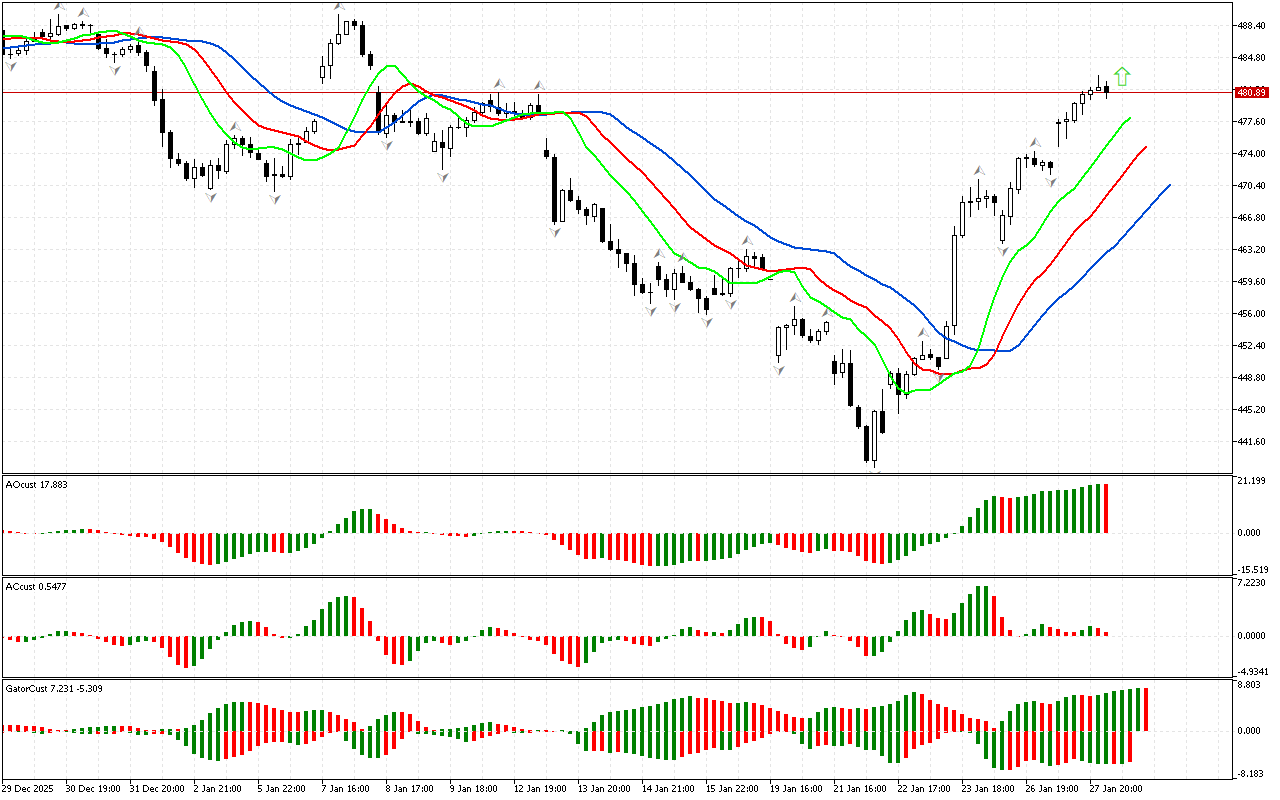This screenshot has width=1280, height=800.
Task: Click the 29 Dec 2025 date label
Action: point(34,788)
